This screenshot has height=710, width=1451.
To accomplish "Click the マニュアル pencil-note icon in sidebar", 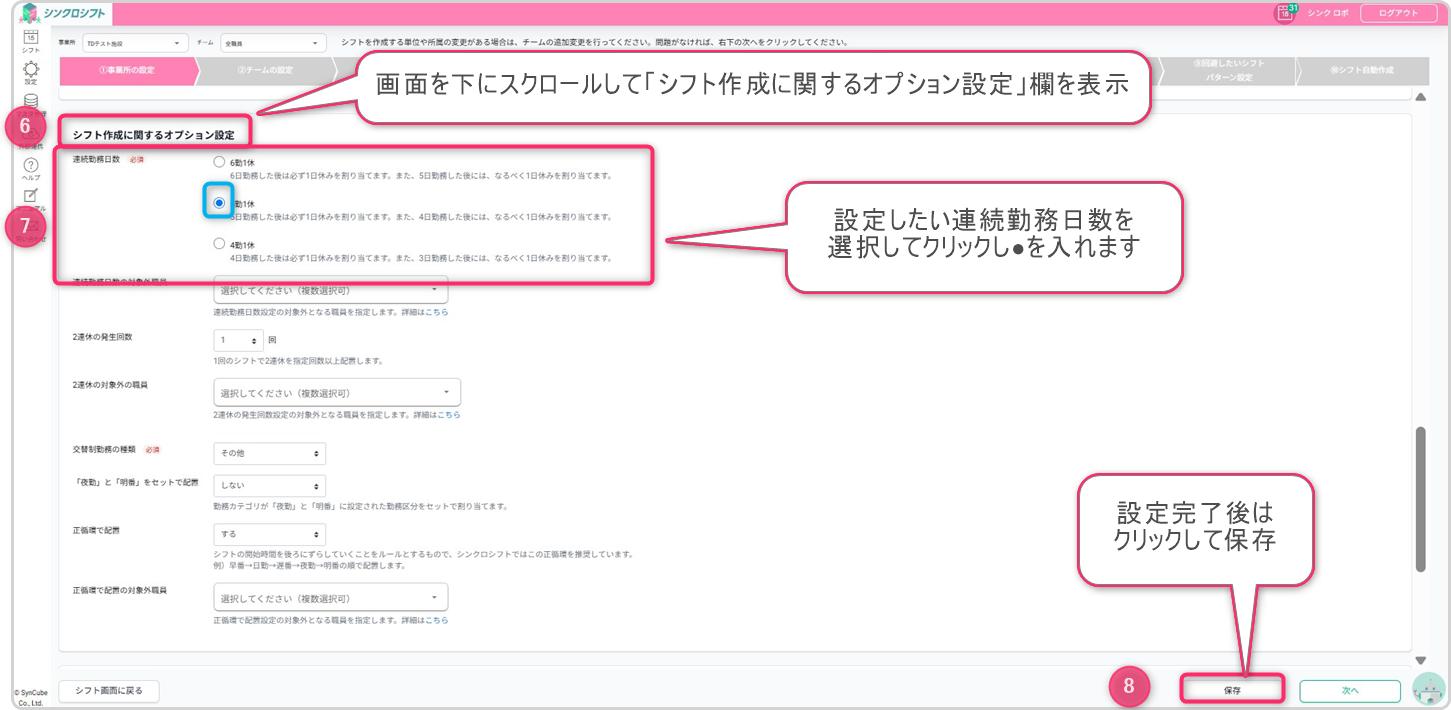I will pyautogui.click(x=31, y=196).
